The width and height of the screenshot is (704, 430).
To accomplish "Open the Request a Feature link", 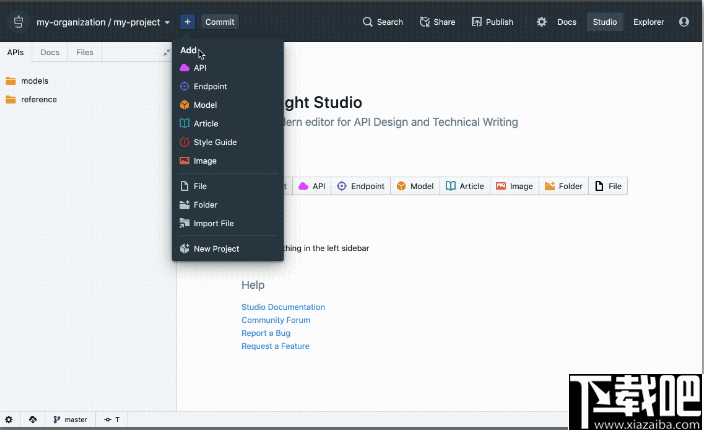I will [x=275, y=346].
